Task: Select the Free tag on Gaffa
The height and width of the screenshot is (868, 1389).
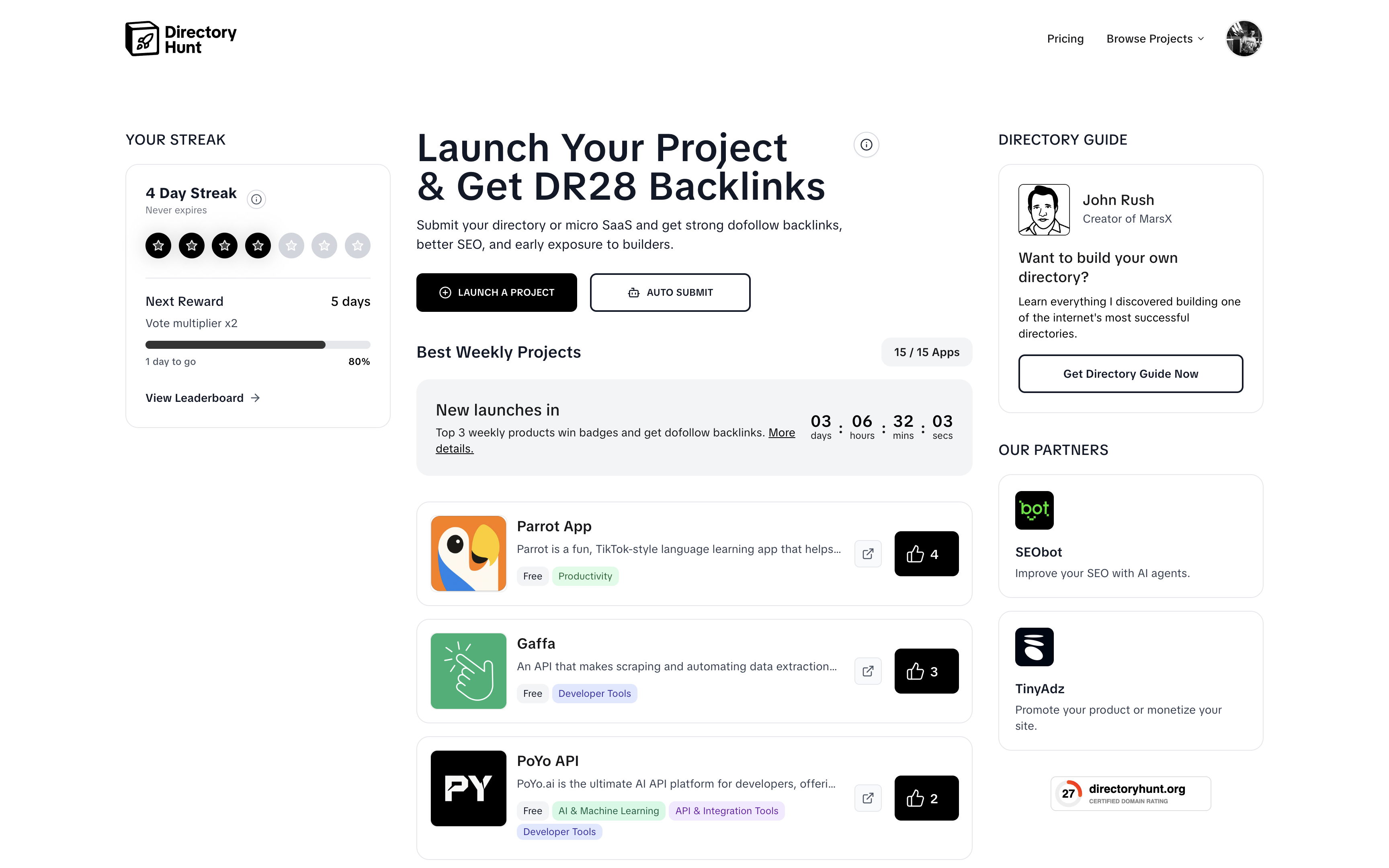Action: [x=532, y=693]
